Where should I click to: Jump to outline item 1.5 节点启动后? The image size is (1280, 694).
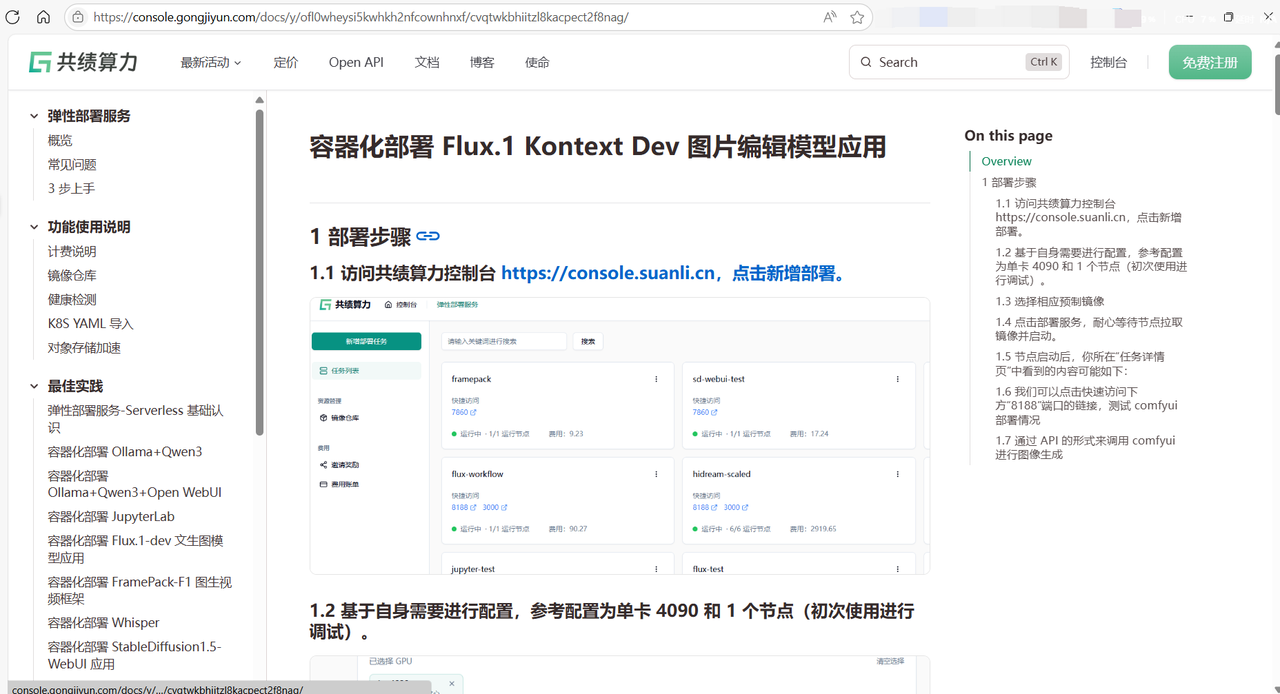tap(1080, 363)
